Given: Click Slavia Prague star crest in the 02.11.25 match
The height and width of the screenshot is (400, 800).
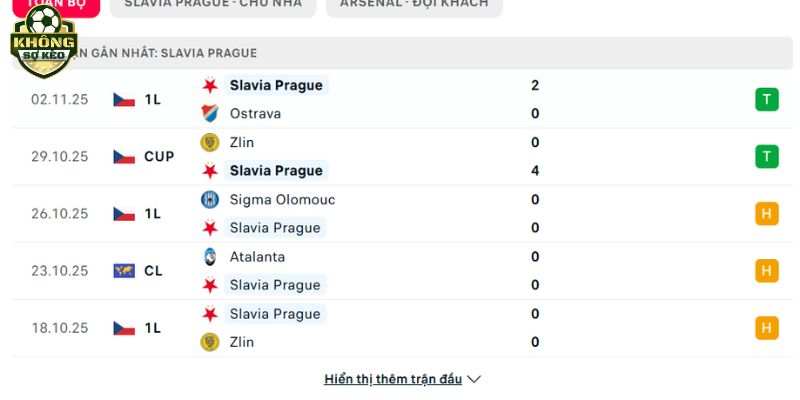Looking at the screenshot, I should coord(210,85).
